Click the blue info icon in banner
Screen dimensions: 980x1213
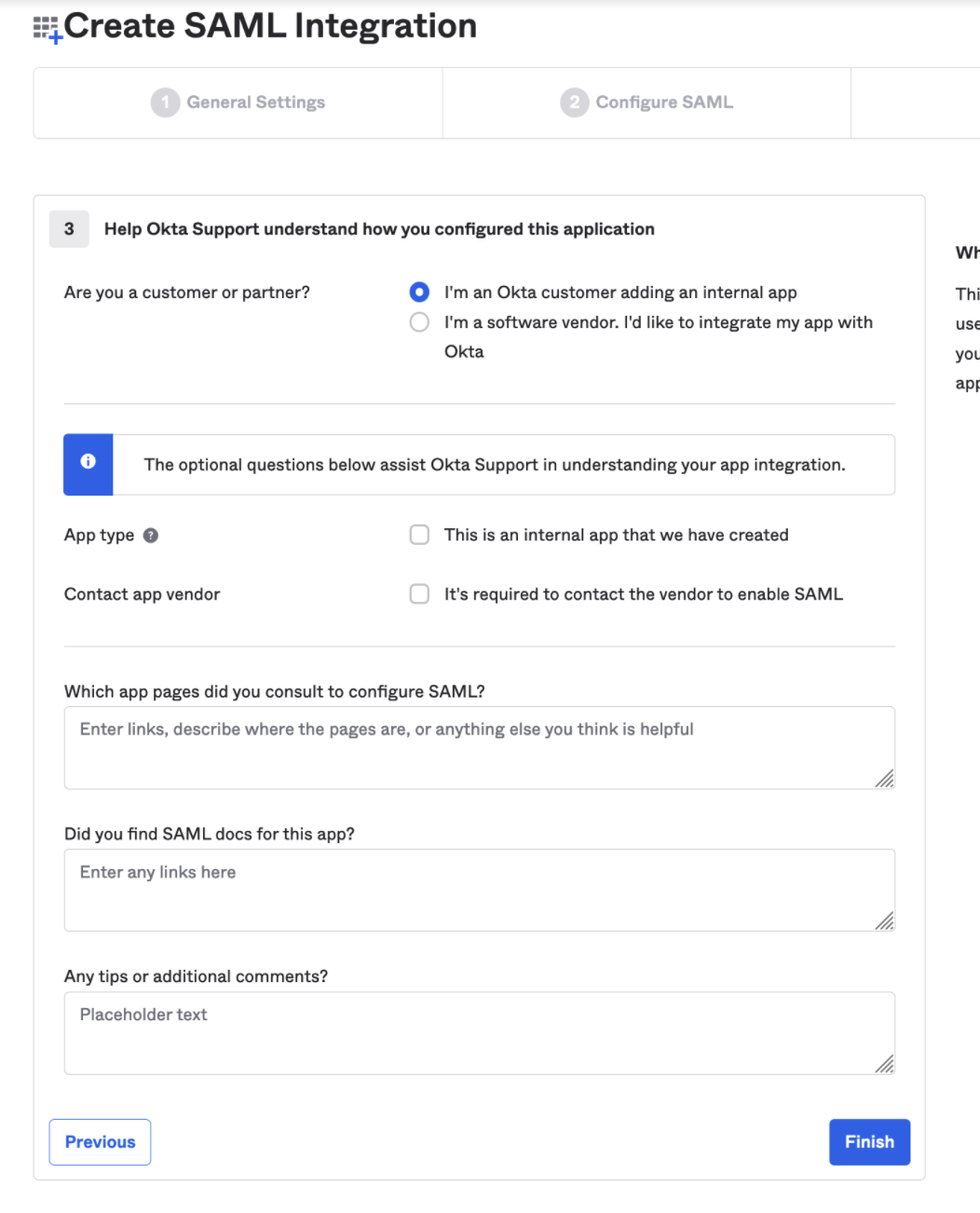tap(88, 462)
